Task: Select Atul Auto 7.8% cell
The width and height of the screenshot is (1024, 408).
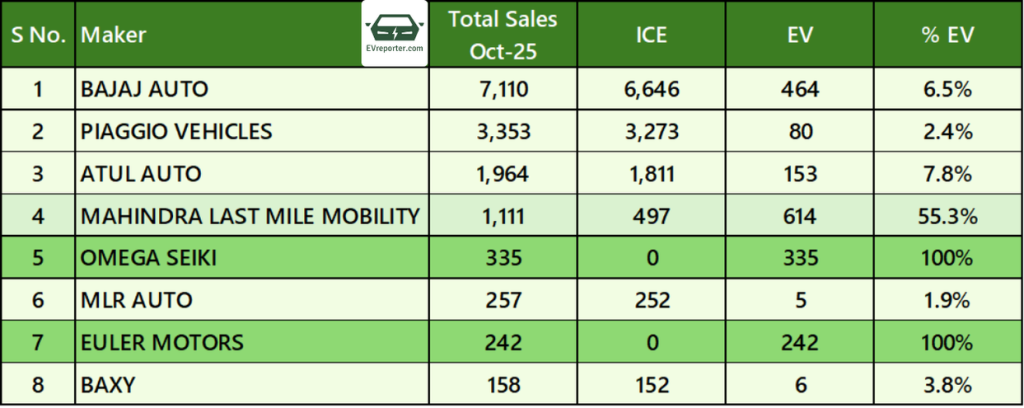Action: coord(948,174)
